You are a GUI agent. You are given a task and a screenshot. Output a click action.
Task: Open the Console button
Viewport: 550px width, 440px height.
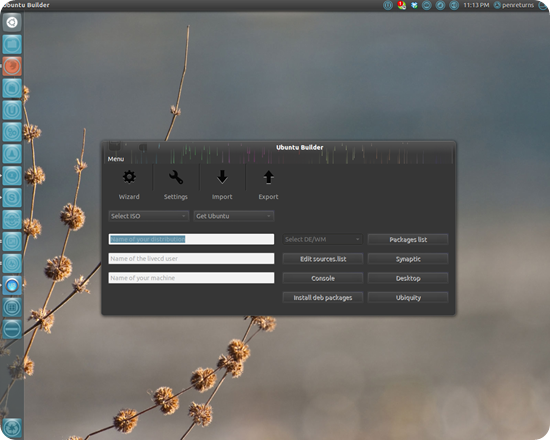pyautogui.click(x=323, y=278)
